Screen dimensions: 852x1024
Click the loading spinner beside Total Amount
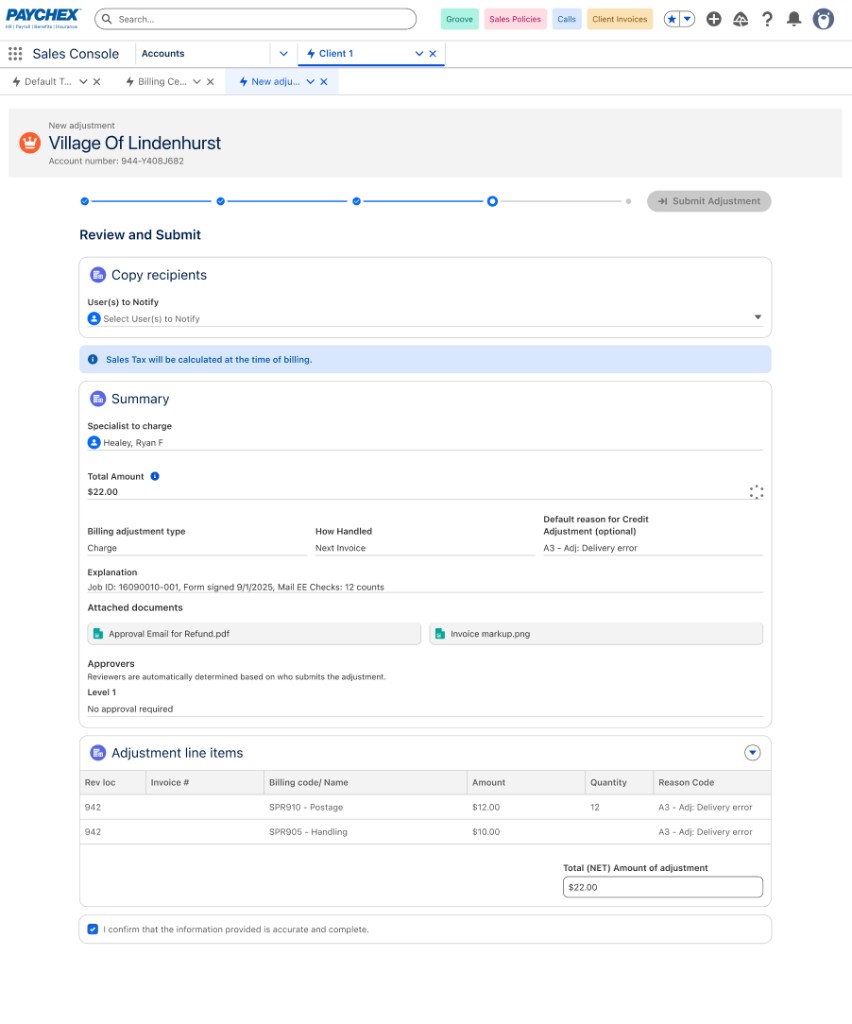756,492
